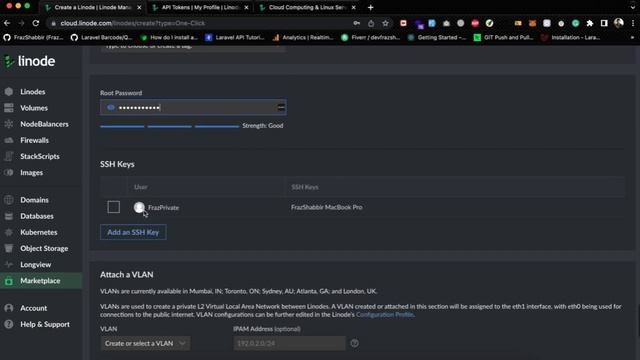Click the Root Password field
The width and height of the screenshot is (640, 360).
point(193,107)
